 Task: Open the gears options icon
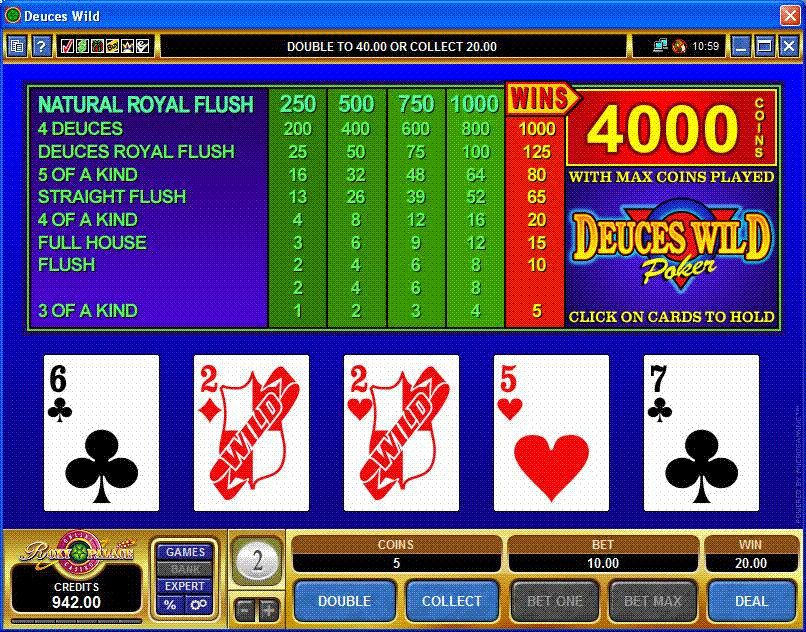coord(199,605)
